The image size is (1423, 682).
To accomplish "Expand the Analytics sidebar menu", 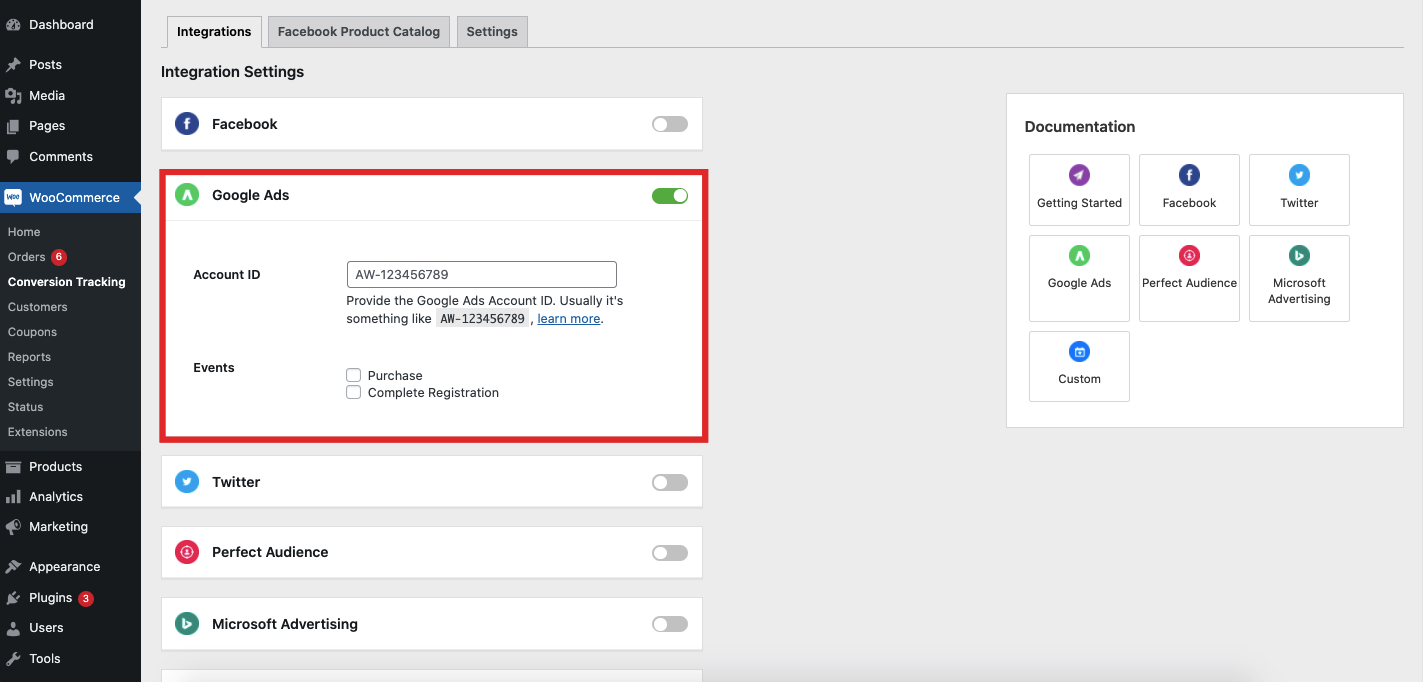I will pos(56,496).
